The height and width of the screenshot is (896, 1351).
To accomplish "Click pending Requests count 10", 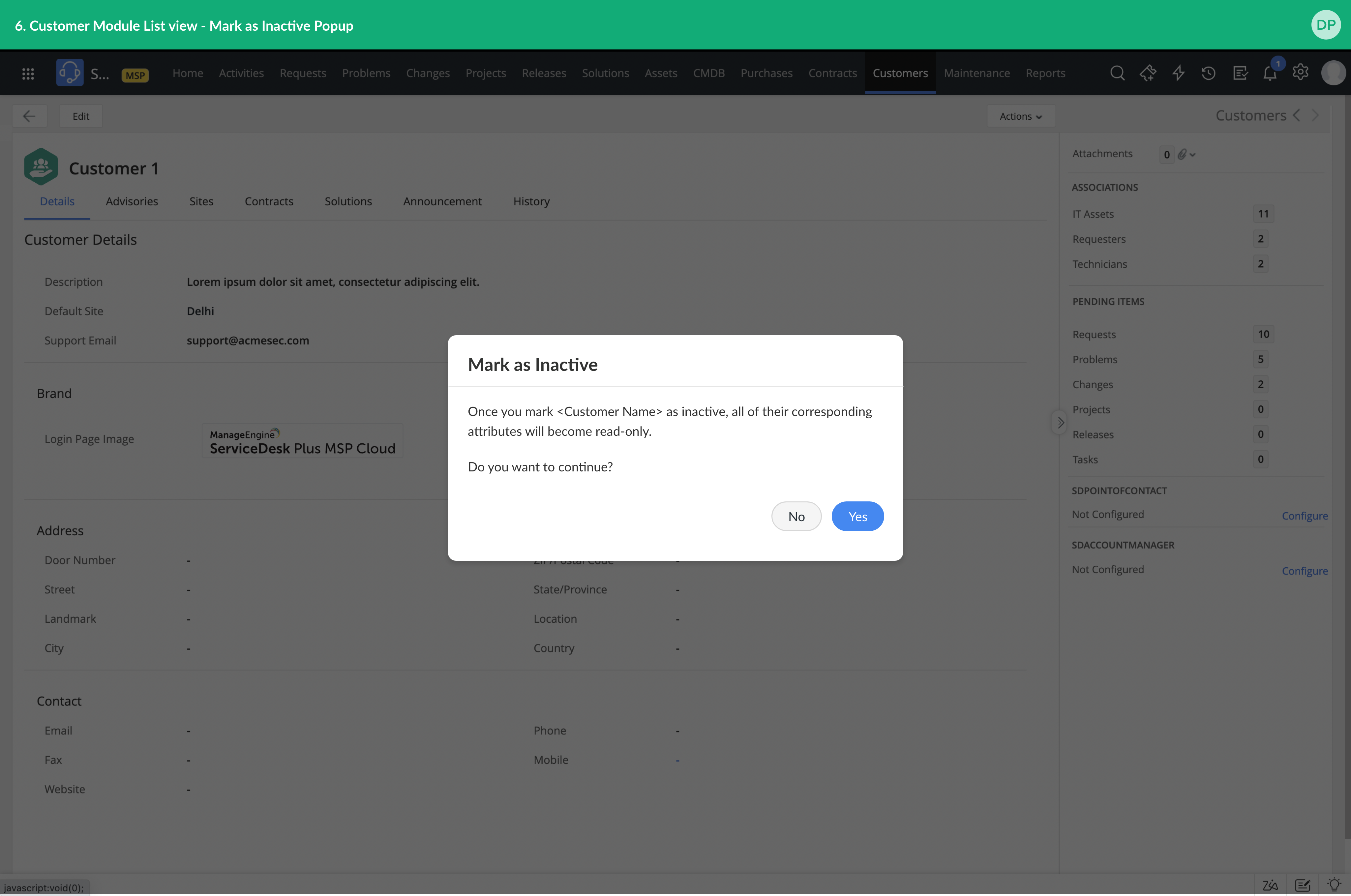I will [1263, 334].
